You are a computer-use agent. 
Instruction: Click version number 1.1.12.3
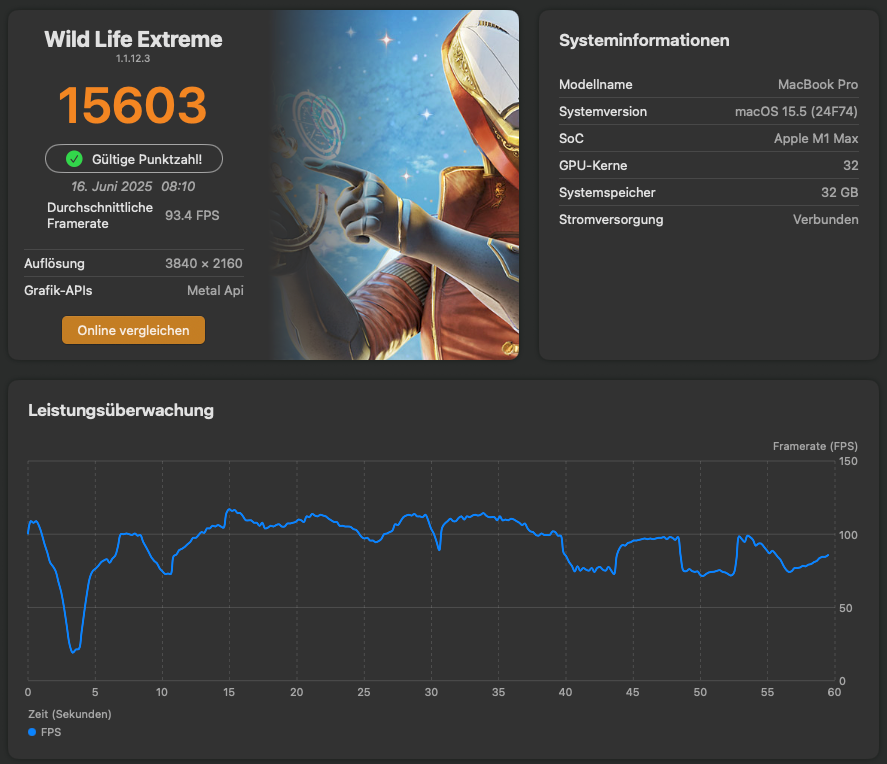point(133,58)
